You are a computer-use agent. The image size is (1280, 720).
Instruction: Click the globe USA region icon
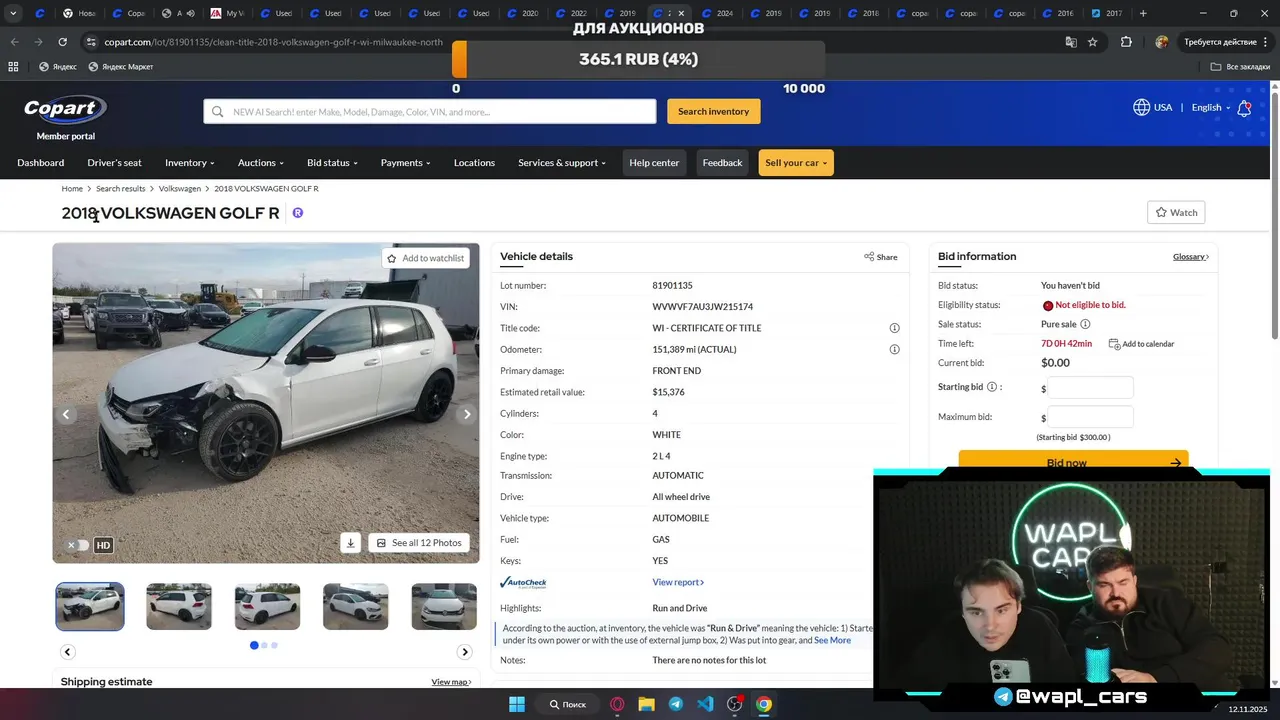pyautogui.click(x=1141, y=107)
